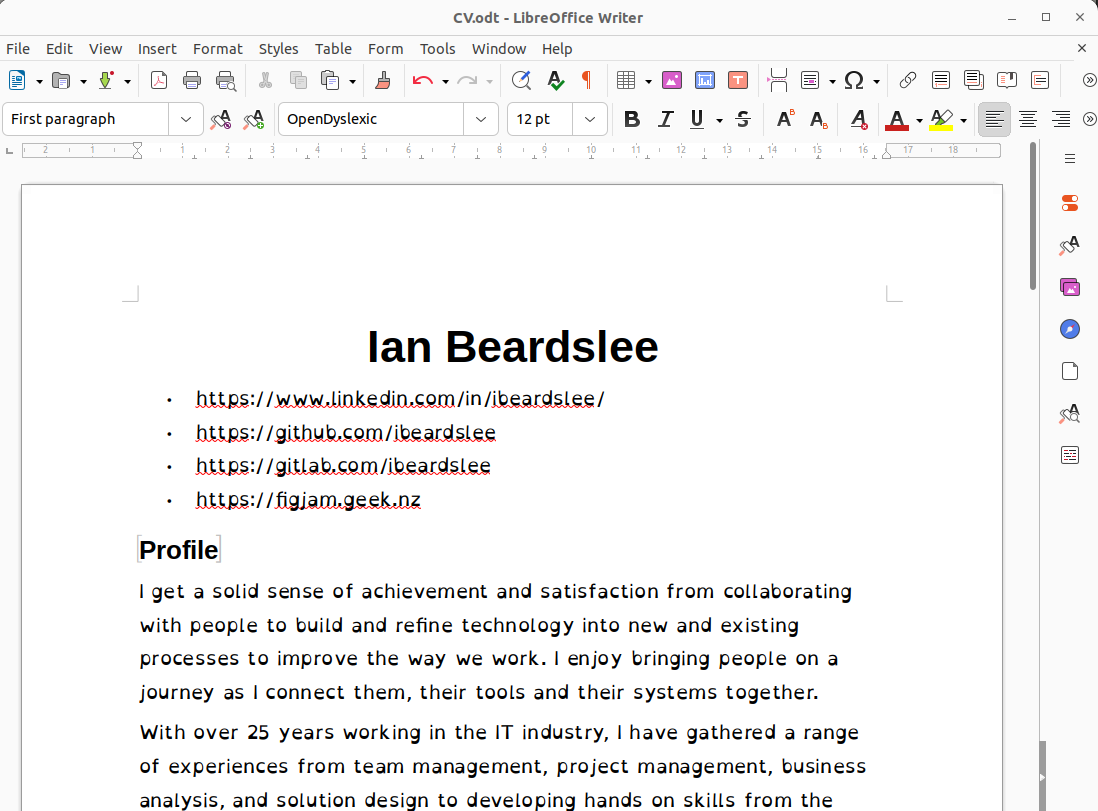Open the Navigator in the sidebar
This screenshot has height=811, width=1098.
coord(1069,329)
